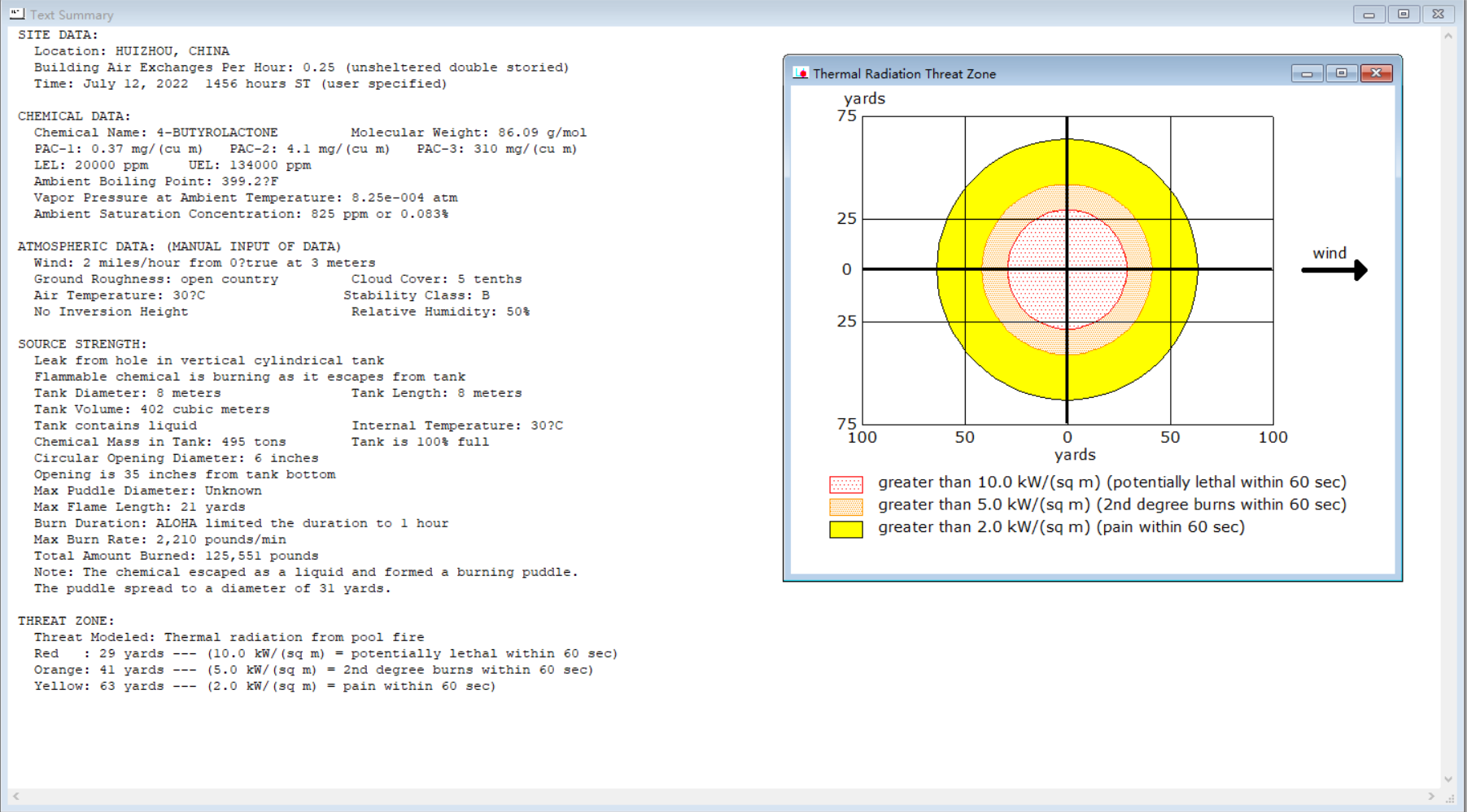Close the Thermal Radiation Threat Zone window
Viewport: 1467px width, 812px height.
pos(1376,73)
